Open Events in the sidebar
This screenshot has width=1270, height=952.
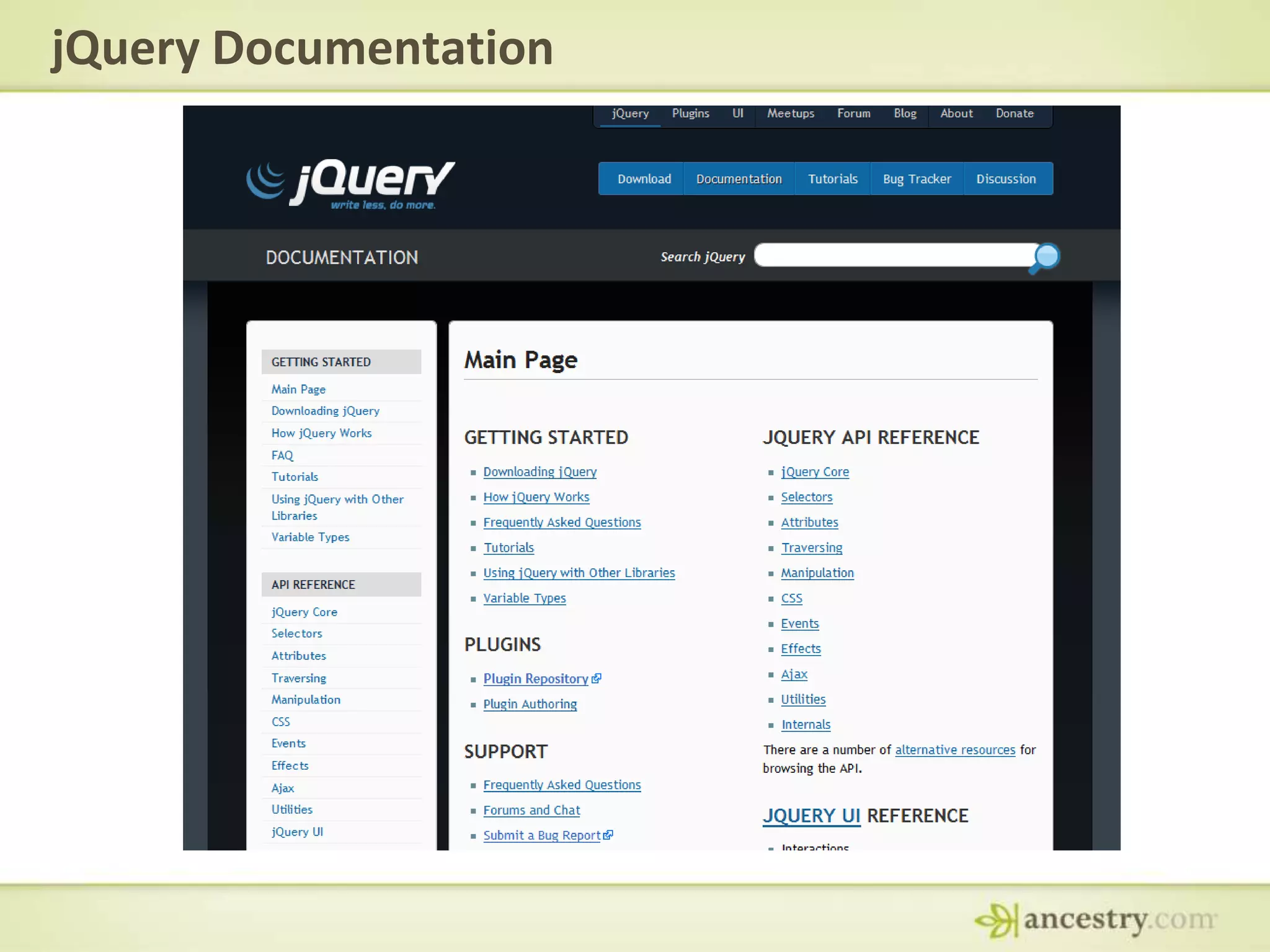tap(288, 744)
